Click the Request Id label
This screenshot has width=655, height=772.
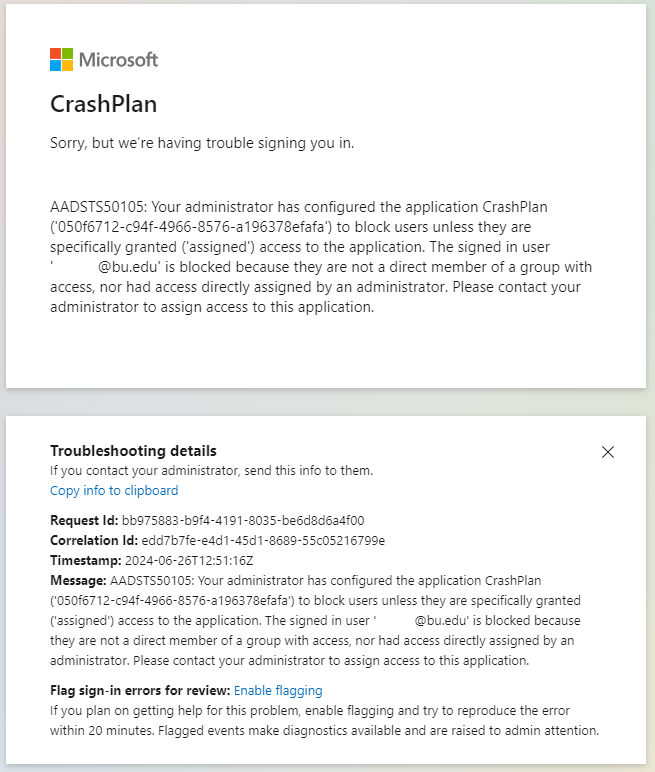click(x=84, y=520)
